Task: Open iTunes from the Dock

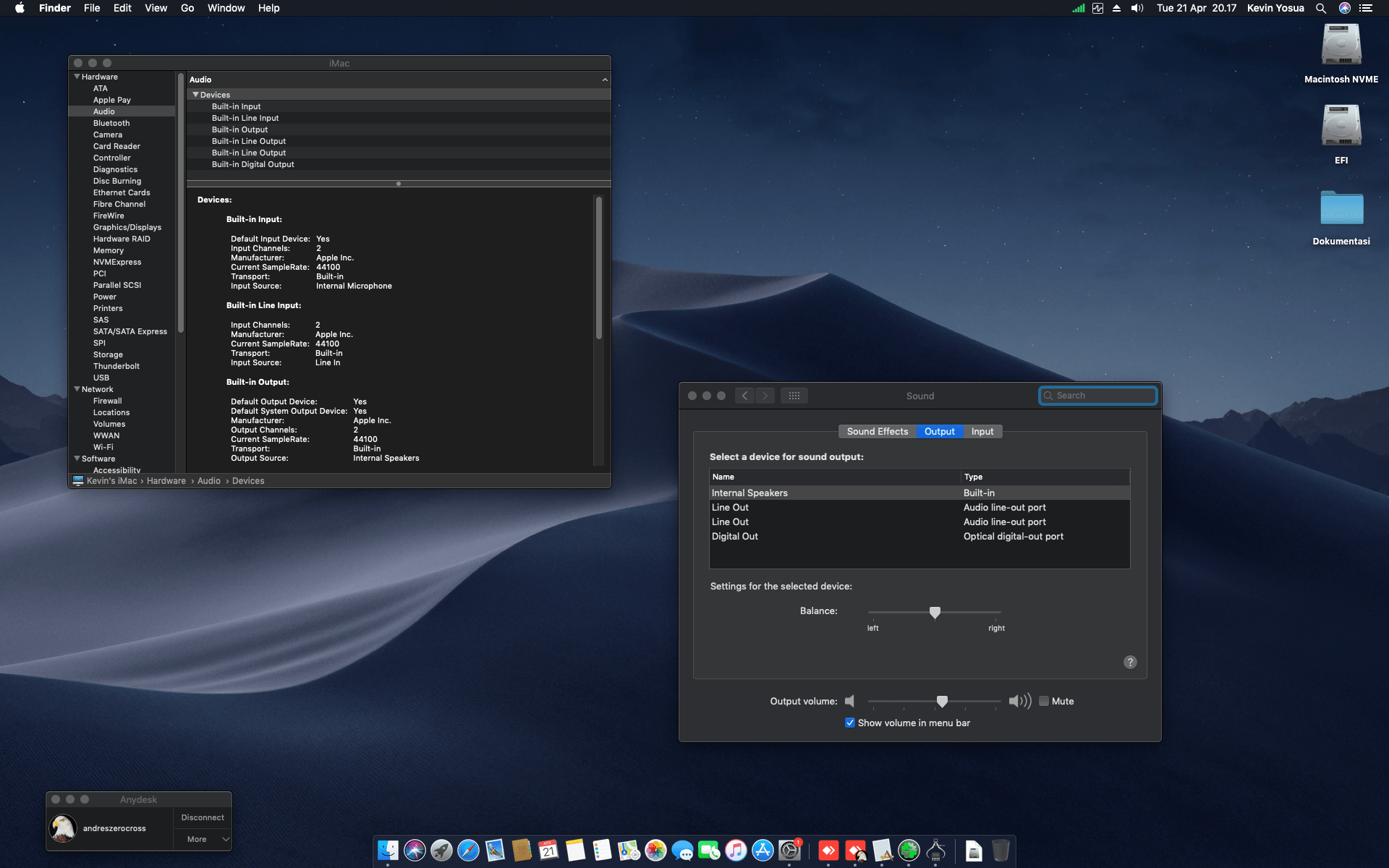Action: coord(735,851)
